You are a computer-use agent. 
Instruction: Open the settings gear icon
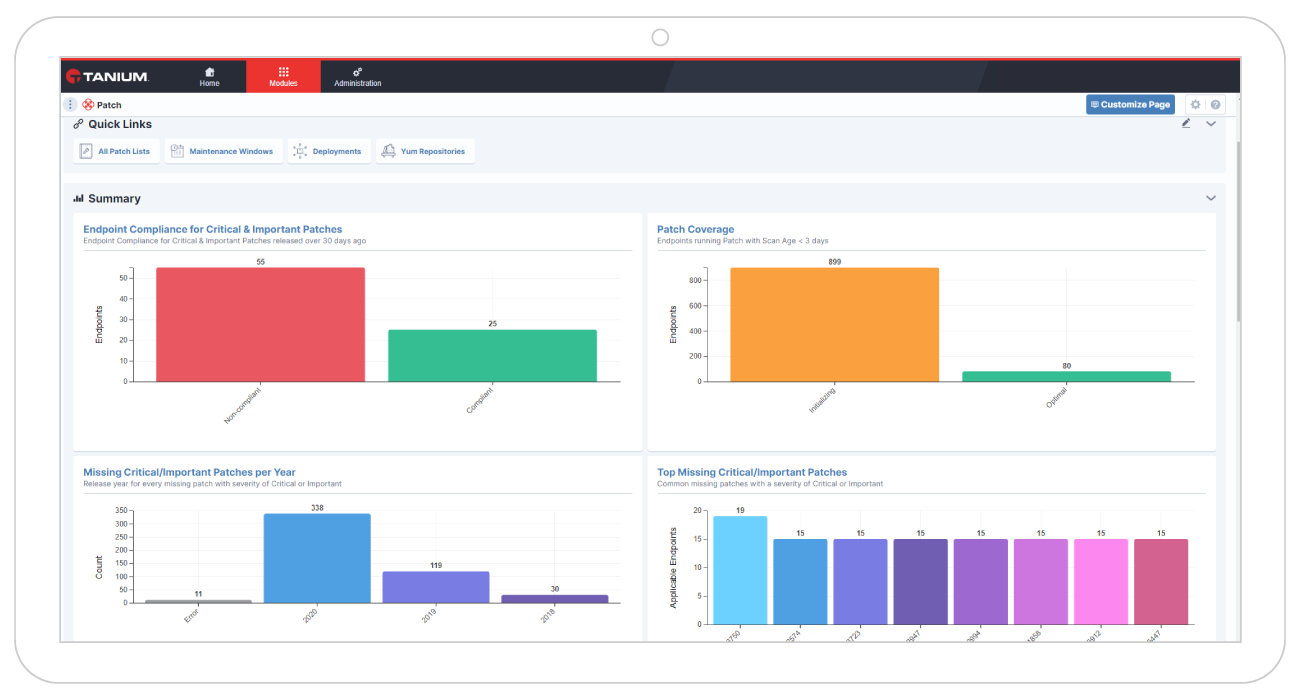tap(1194, 105)
